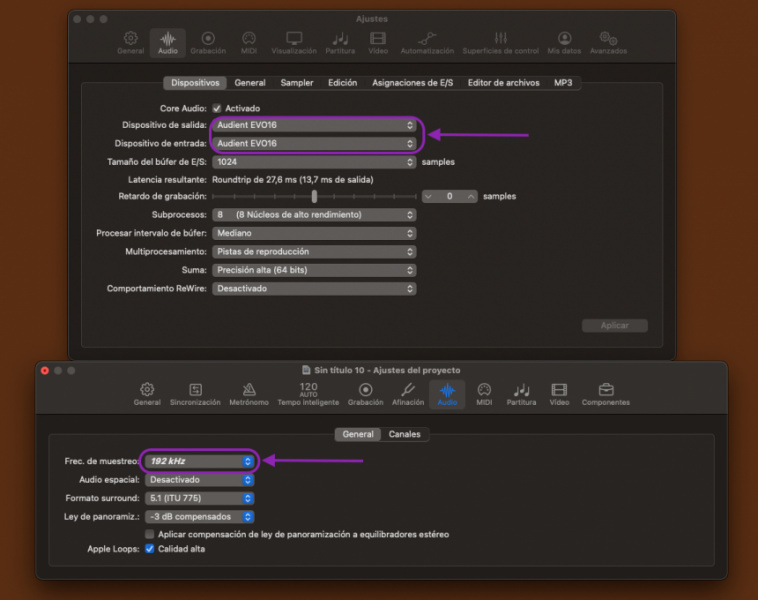758x600 pixels.
Task: Open Dispositivo de entrada dropdown
Action: (x=314, y=143)
